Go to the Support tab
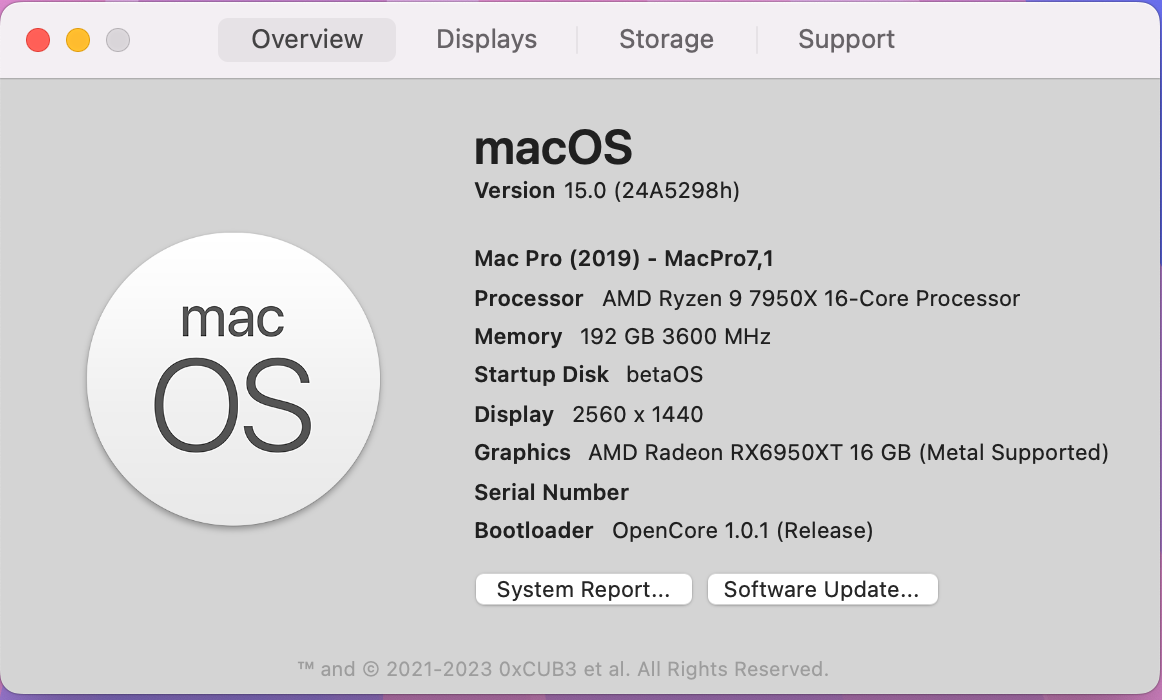 click(846, 40)
